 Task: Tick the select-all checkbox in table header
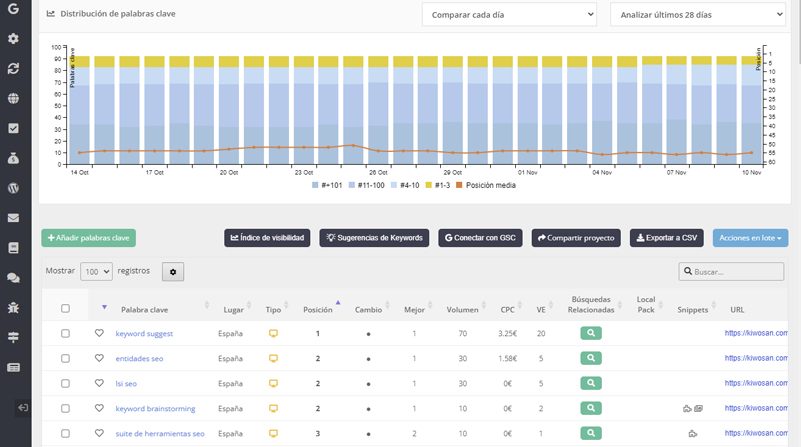tap(65, 308)
